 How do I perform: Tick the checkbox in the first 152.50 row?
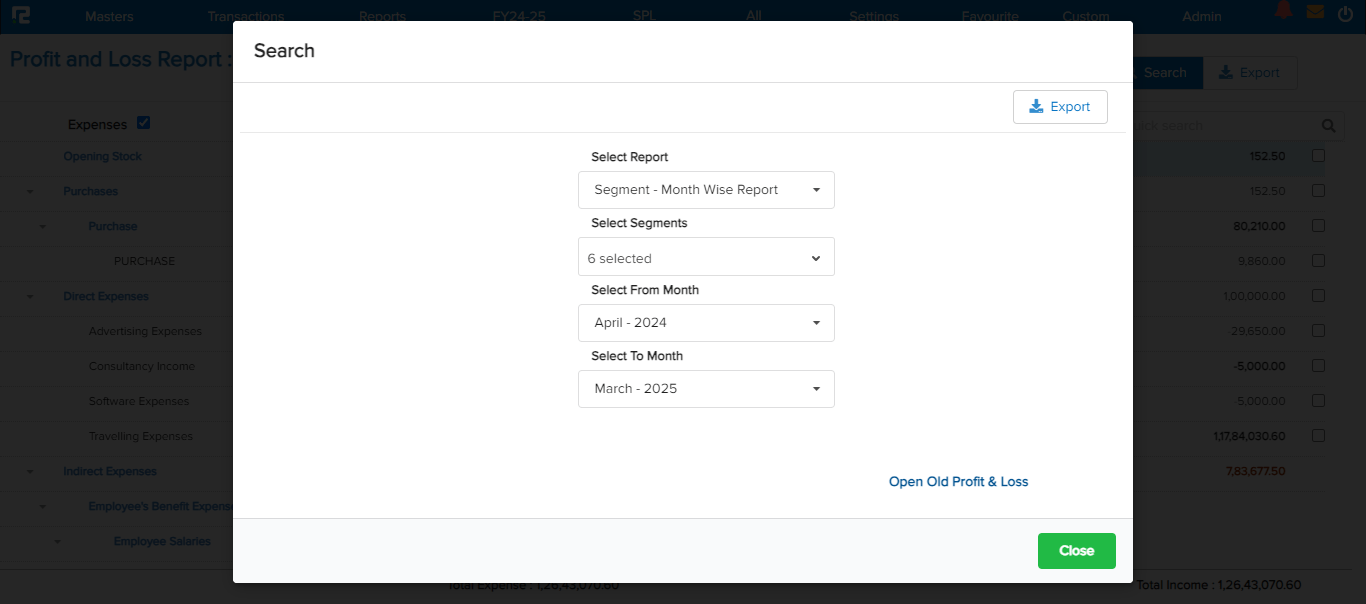tap(1318, 156)
